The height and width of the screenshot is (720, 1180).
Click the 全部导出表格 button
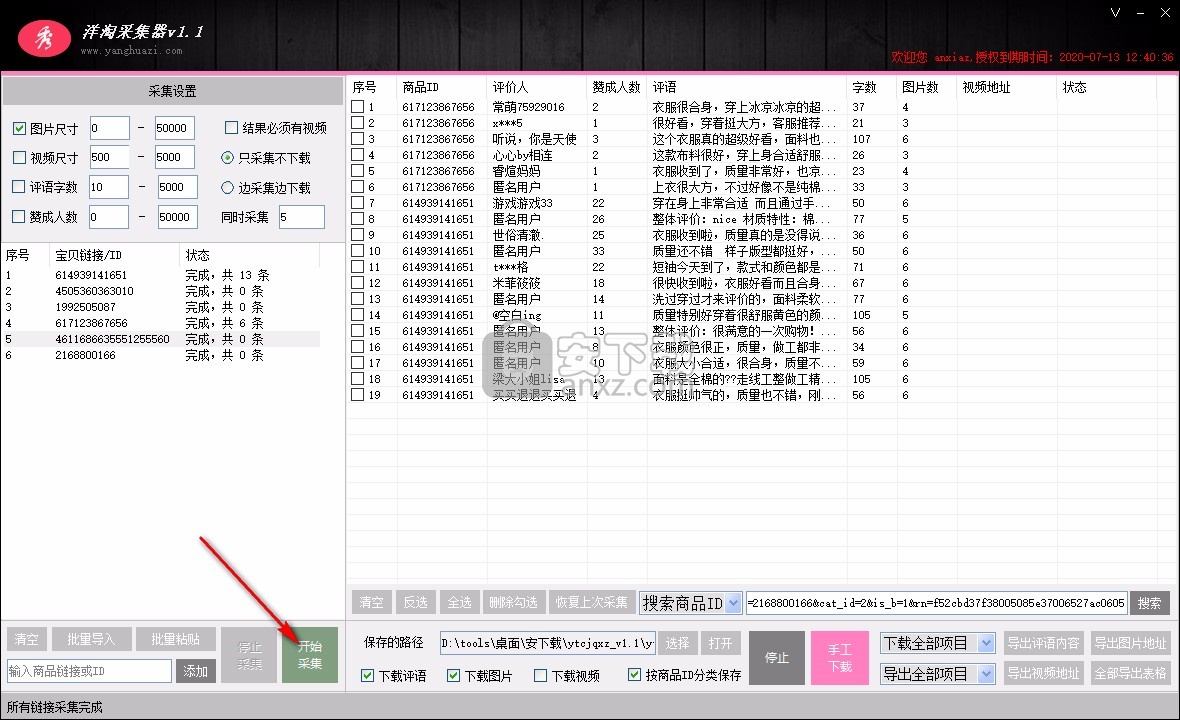1130,673
